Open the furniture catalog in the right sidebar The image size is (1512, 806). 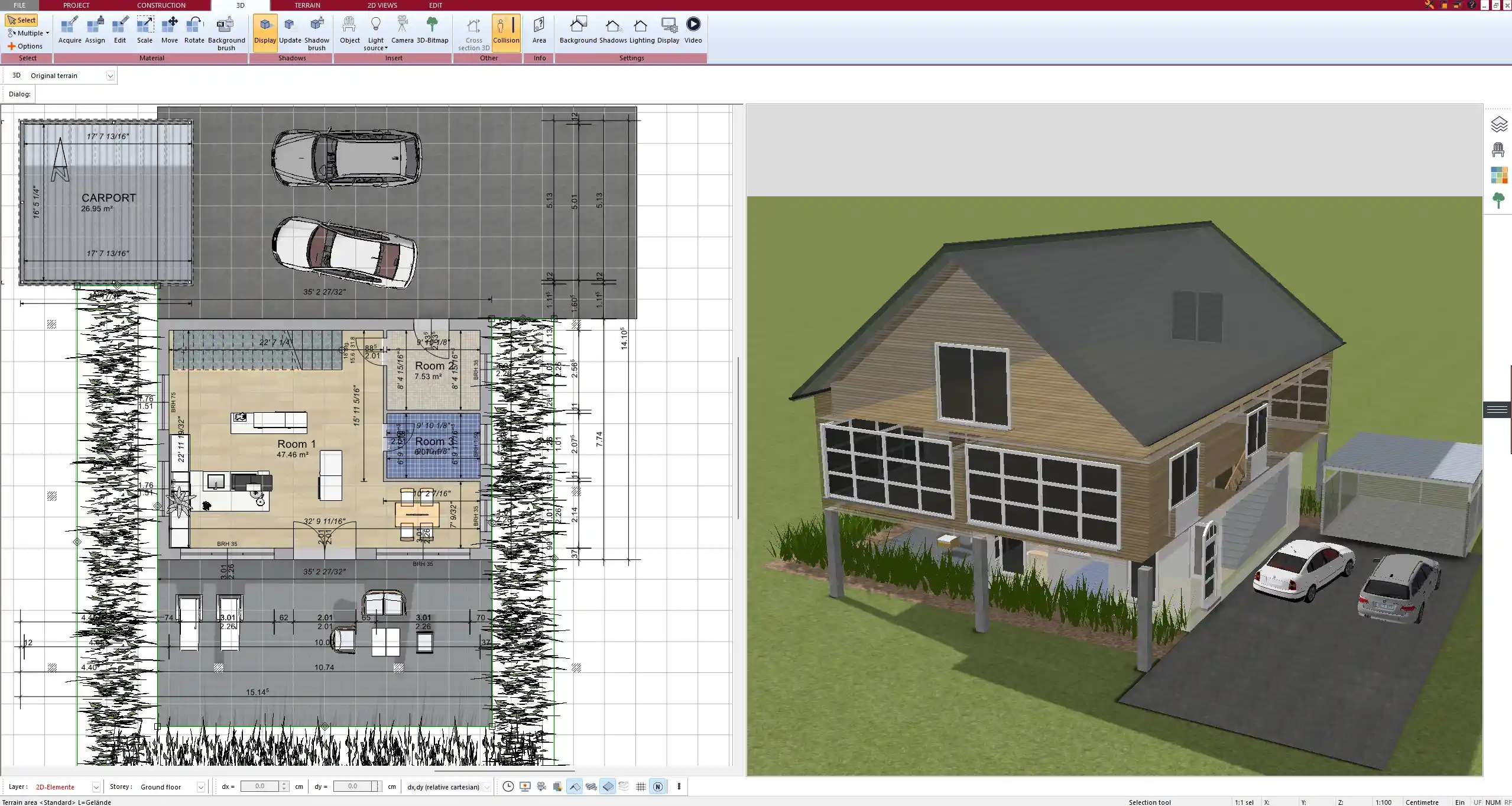(1499, 149)
